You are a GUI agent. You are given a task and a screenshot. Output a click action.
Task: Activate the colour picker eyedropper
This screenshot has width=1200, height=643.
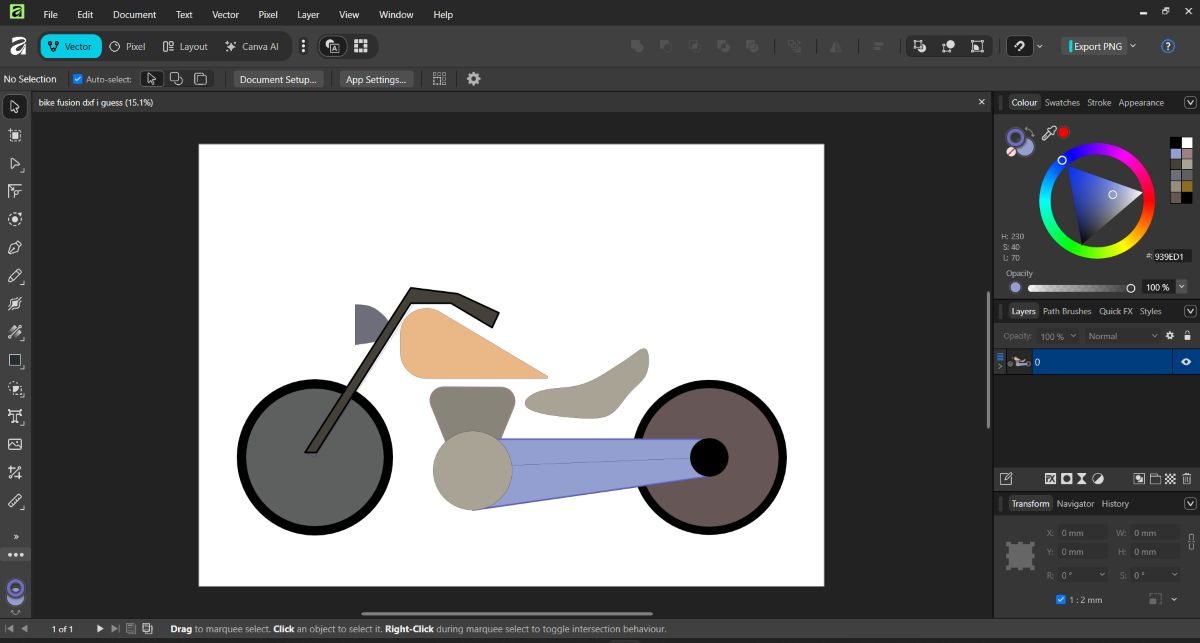pyautogui.click(x=1049, y=133)
